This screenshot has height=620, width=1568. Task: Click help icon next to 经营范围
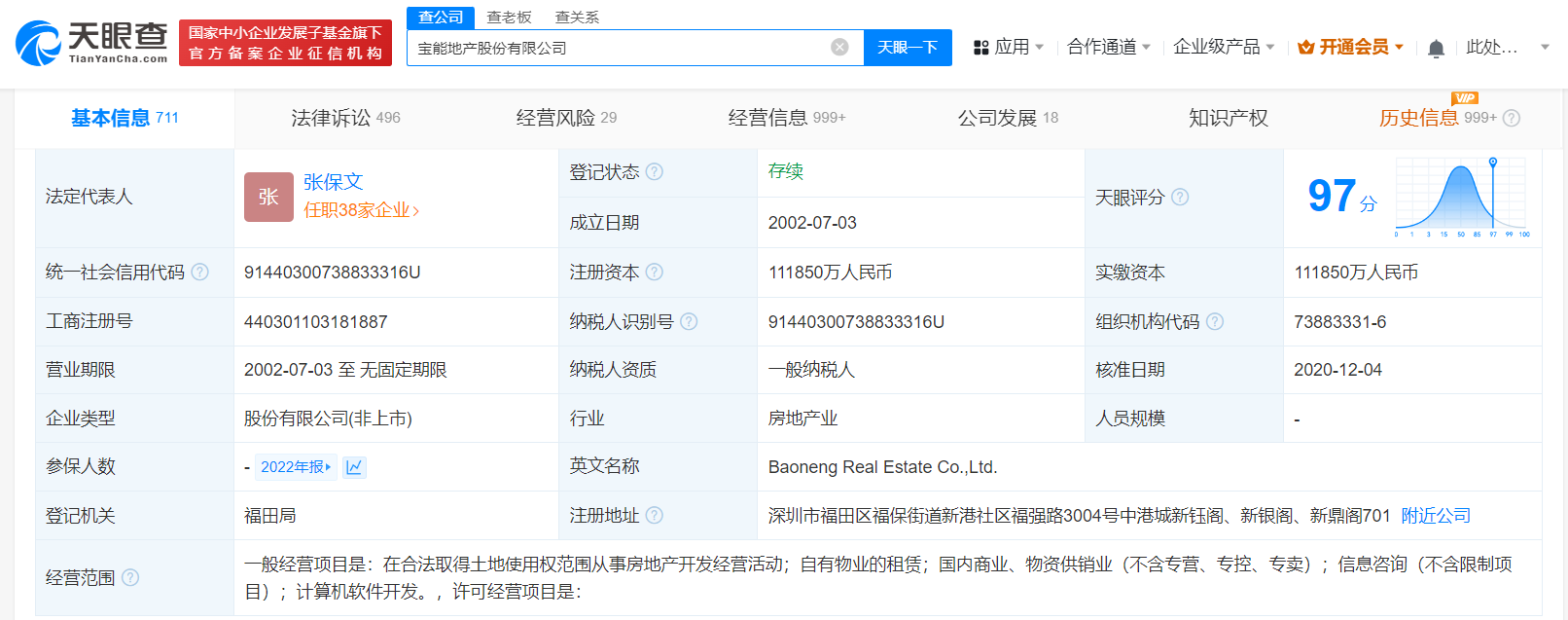click(130, 578)
